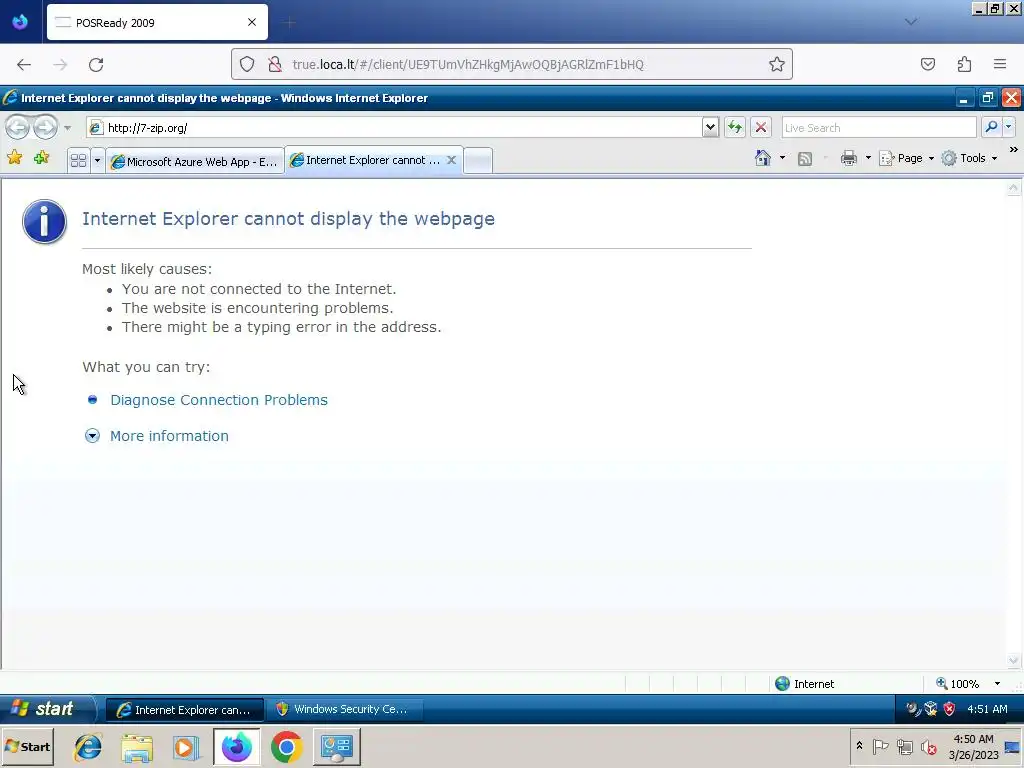Select the POSReady 2009 Firefox tab
This screenshot has width=1024, height=768.
[x=157, y=22]
